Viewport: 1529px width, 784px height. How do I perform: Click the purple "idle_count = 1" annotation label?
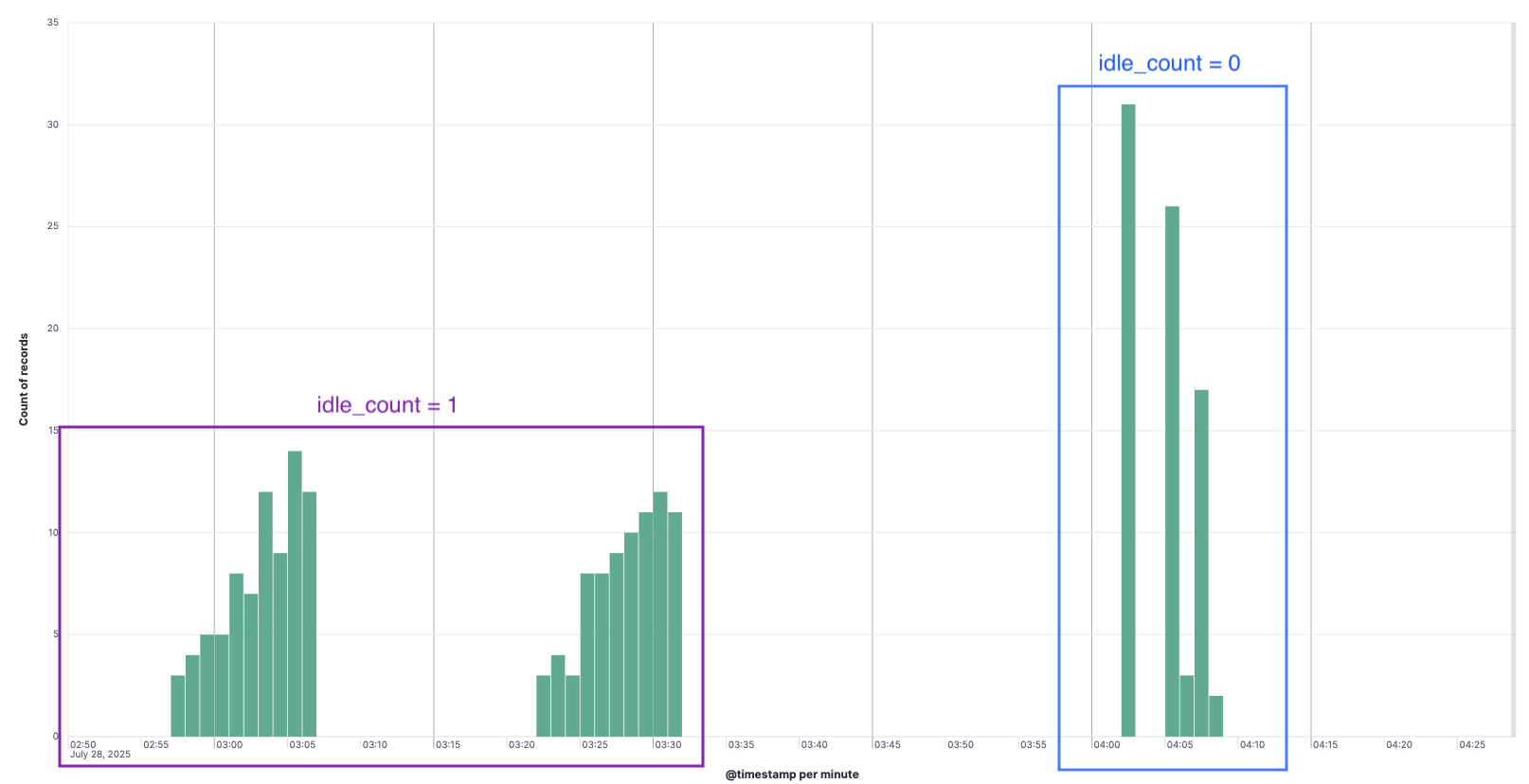387,405
